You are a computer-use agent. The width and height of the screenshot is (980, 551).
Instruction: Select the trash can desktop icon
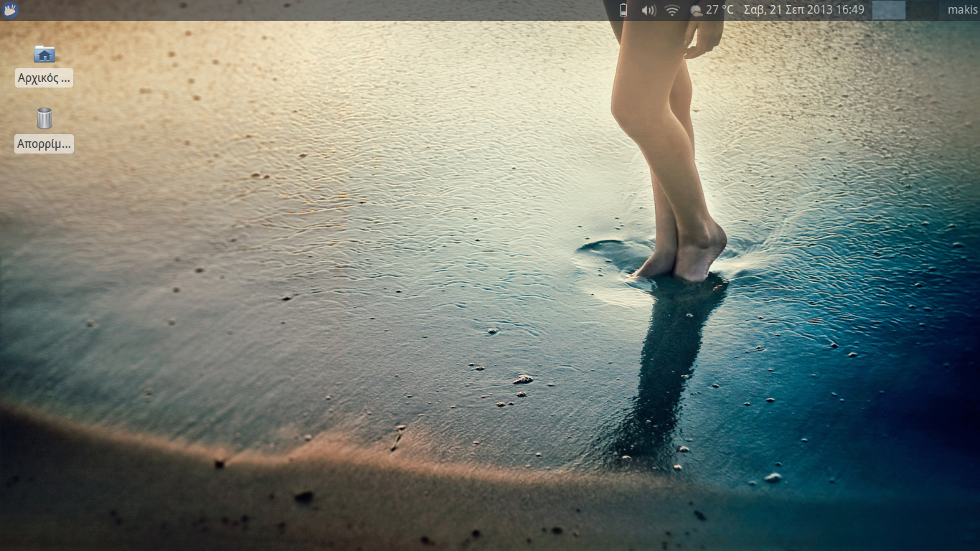click(44, 119)
